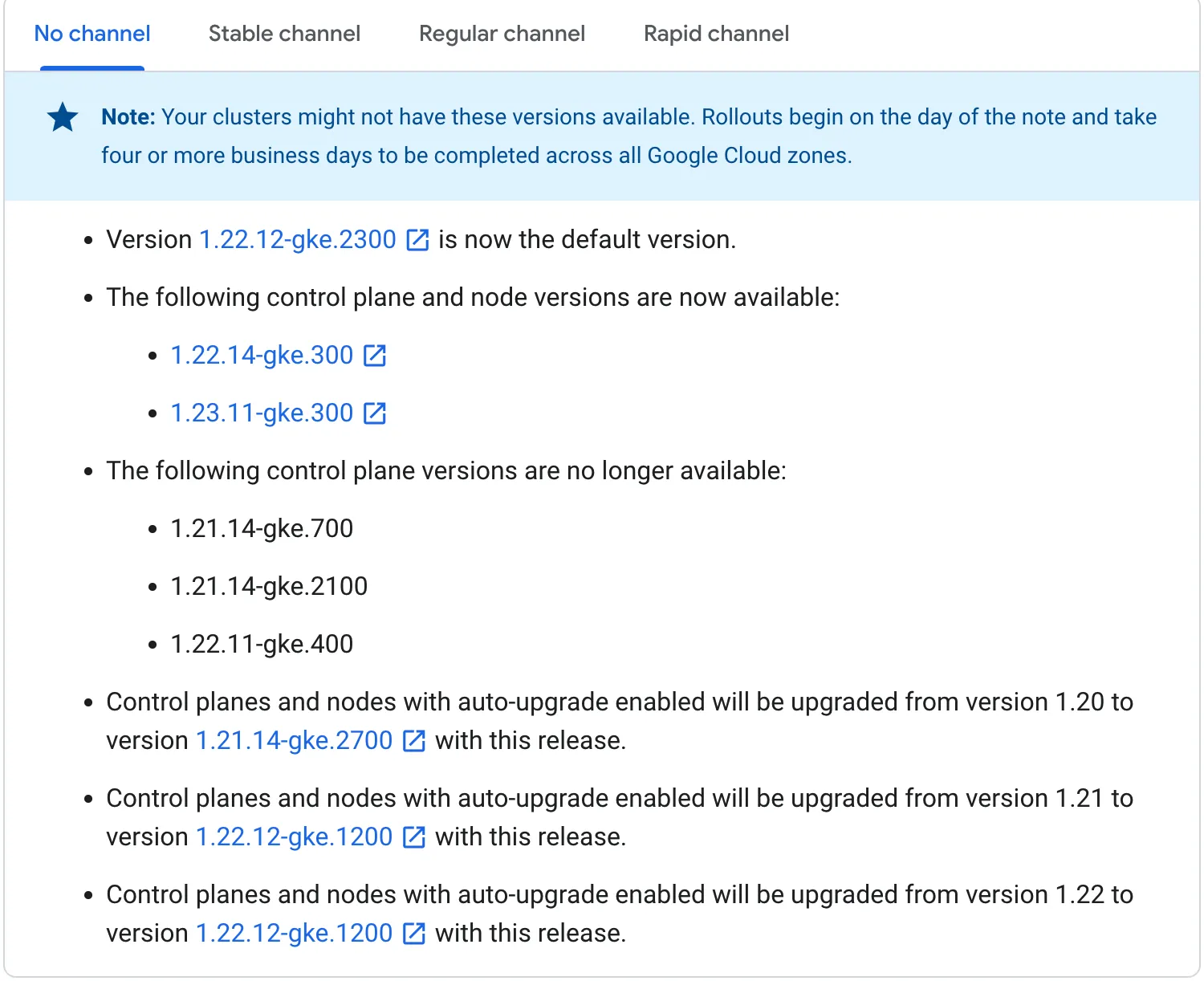Image resolution: width=1204 pixels, height=981 pixels.
Task: Click the 1.21.14-gke.2100 list item text
Action: [269, 587]
